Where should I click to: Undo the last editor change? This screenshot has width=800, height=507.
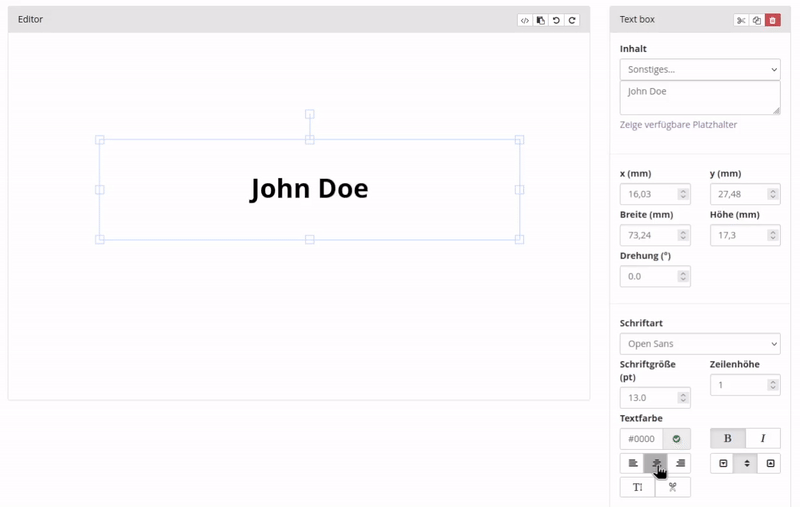pos(556,20)
